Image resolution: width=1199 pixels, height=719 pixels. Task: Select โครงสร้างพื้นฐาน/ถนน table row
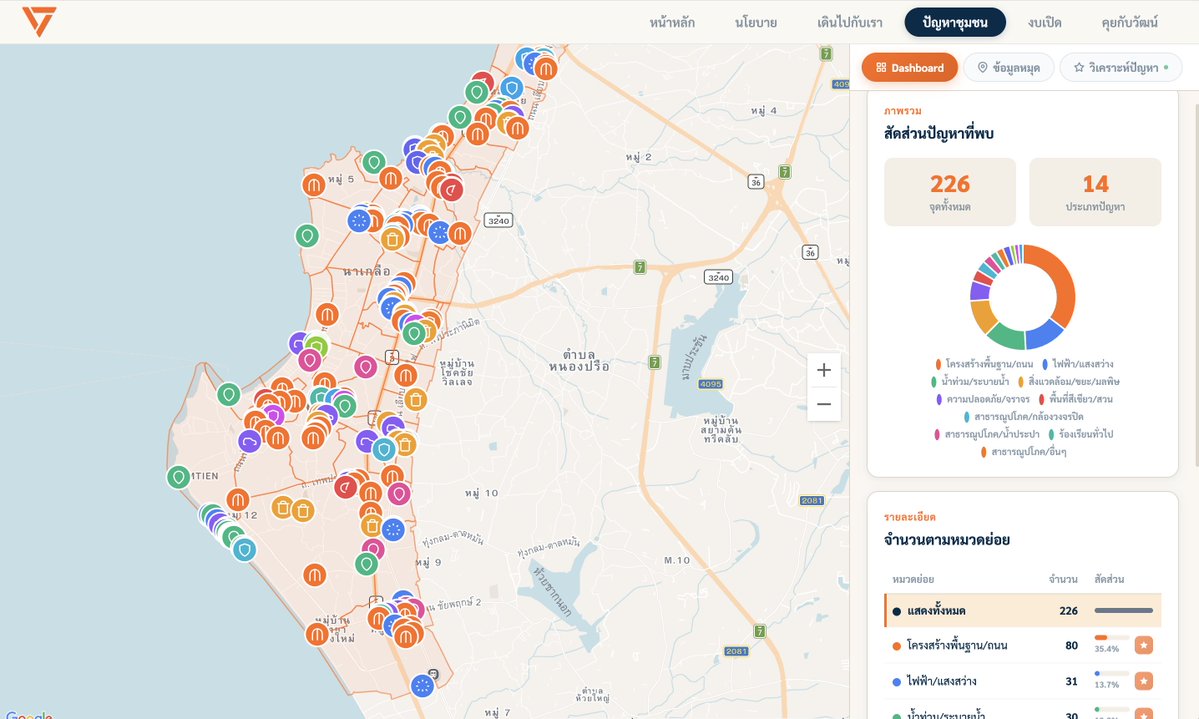click(x=1022, y=646)
